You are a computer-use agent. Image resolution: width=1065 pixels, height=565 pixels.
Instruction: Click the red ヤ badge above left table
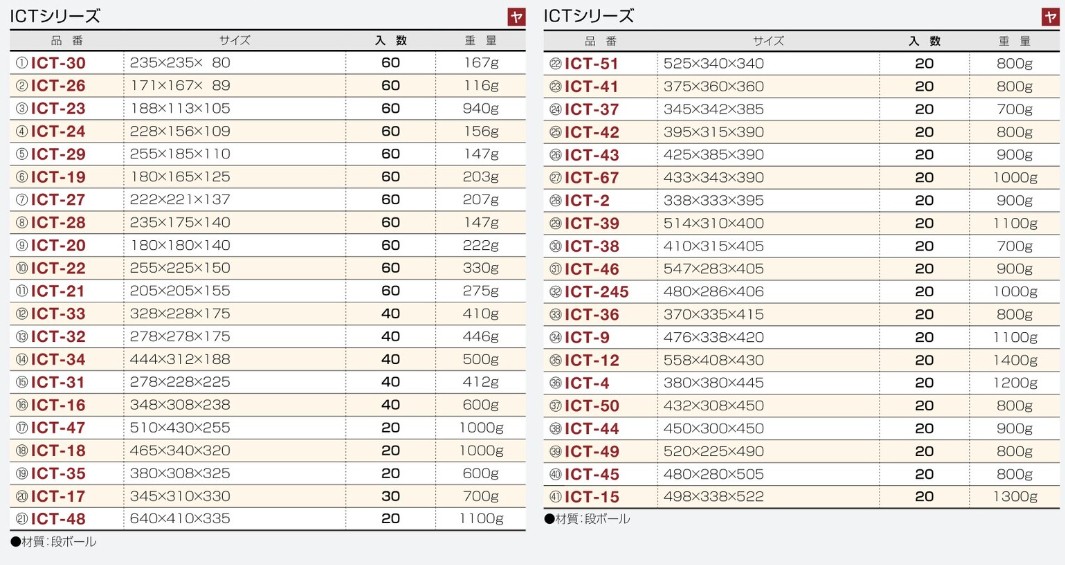(x=516, y=17)
